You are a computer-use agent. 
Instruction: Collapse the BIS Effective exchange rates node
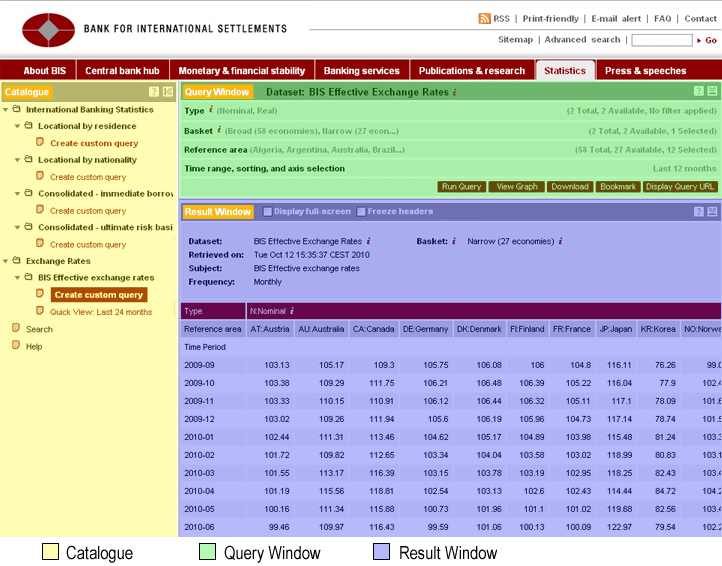17,278
